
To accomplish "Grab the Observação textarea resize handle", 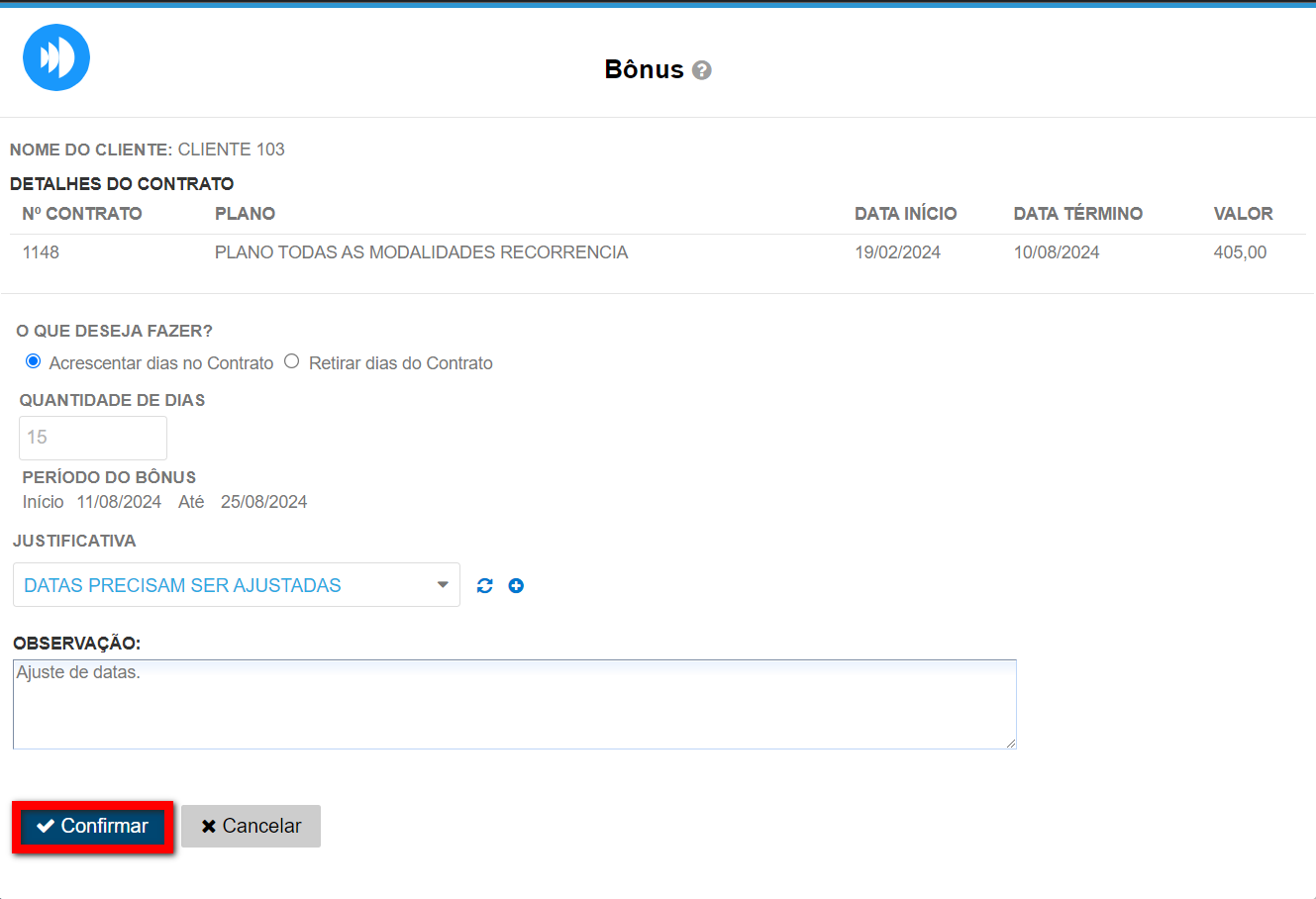I will [x=1011, y=743].
